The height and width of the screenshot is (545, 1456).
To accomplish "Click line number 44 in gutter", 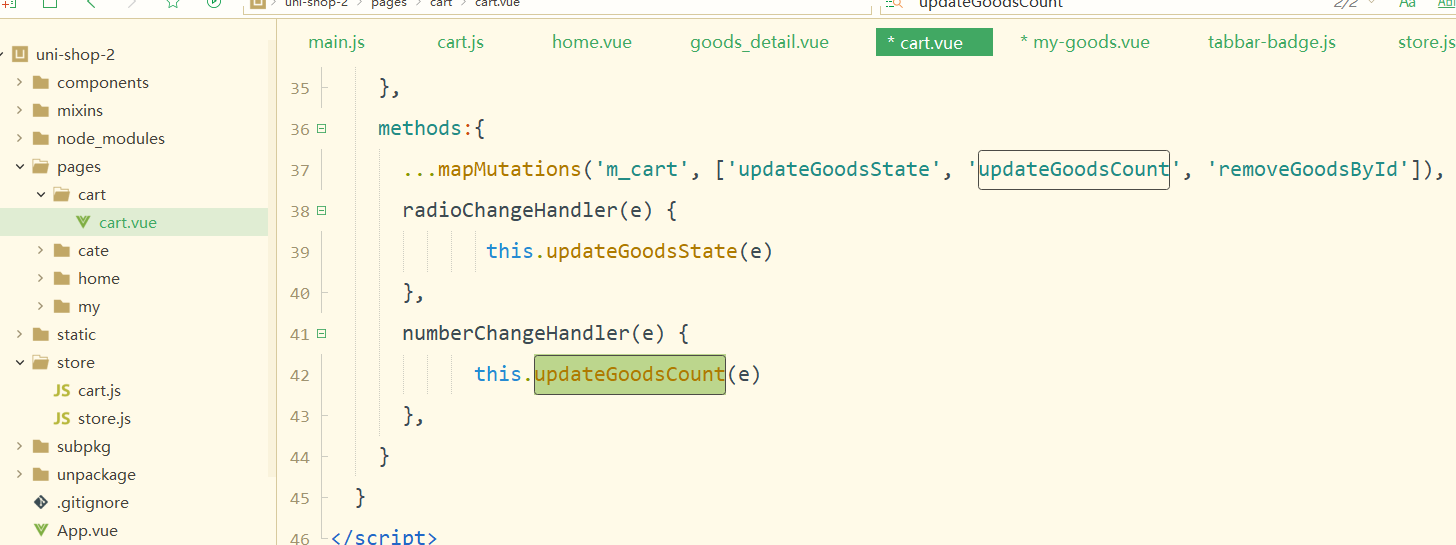I will click(x=300, y=457).
